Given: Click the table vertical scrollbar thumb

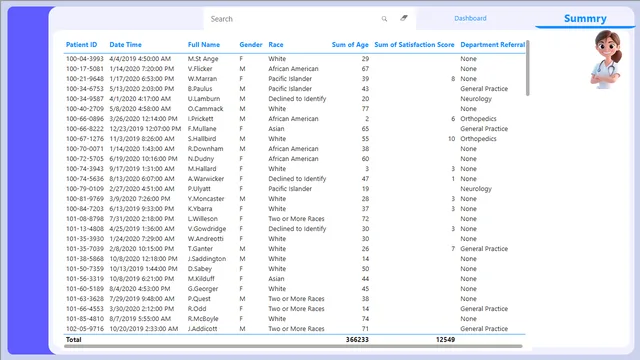Looking at the screenshot, I should (527, 68).
